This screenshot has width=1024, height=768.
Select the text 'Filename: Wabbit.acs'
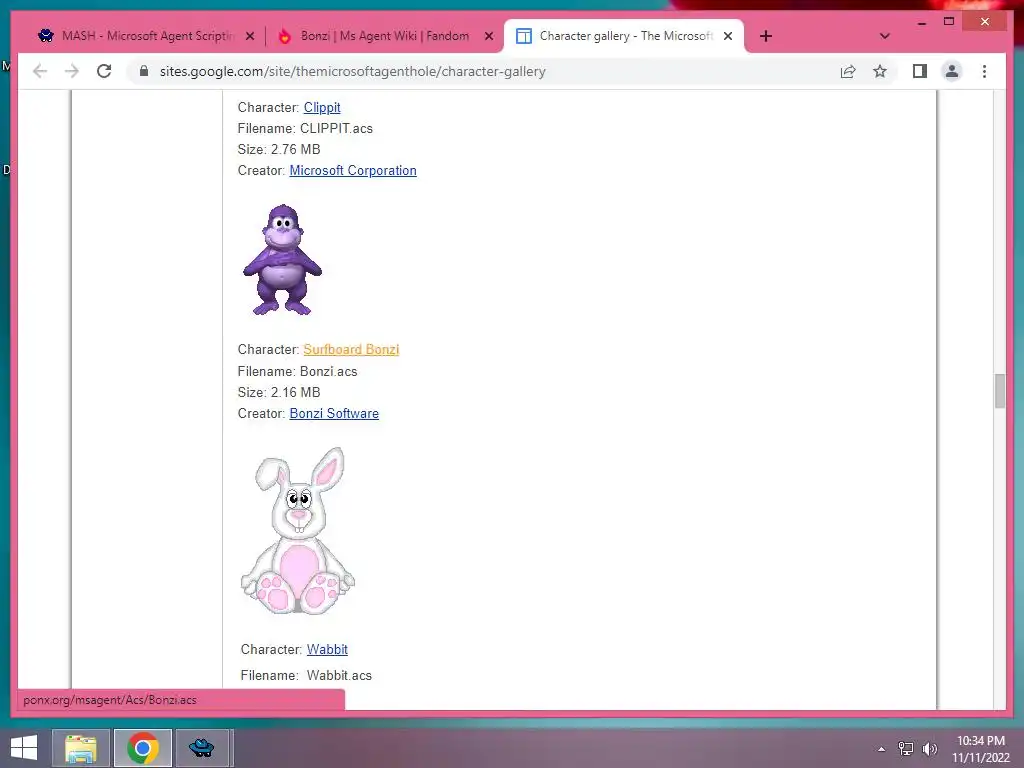click(306, 675)
